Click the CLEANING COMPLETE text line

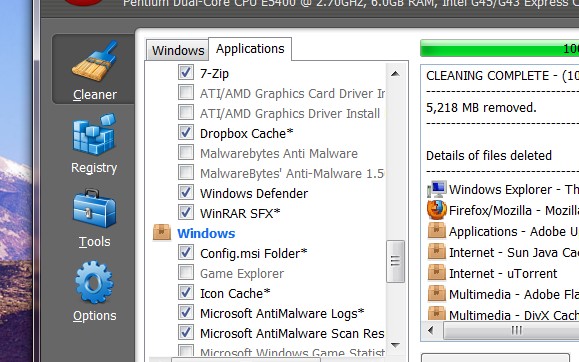(502, 76)
